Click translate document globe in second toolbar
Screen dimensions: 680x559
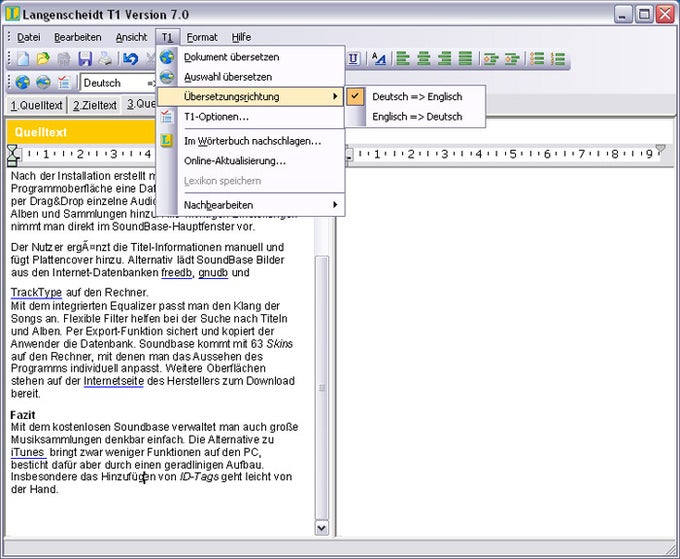click(23, 82)
